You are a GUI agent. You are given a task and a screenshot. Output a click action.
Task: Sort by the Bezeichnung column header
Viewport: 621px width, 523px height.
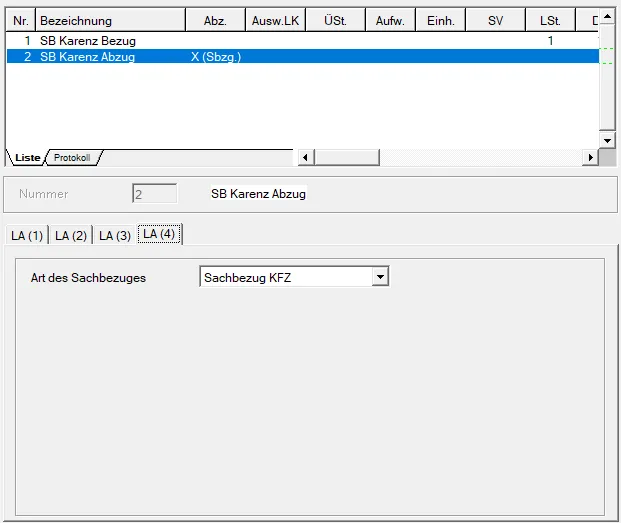(x=110, y=21)
